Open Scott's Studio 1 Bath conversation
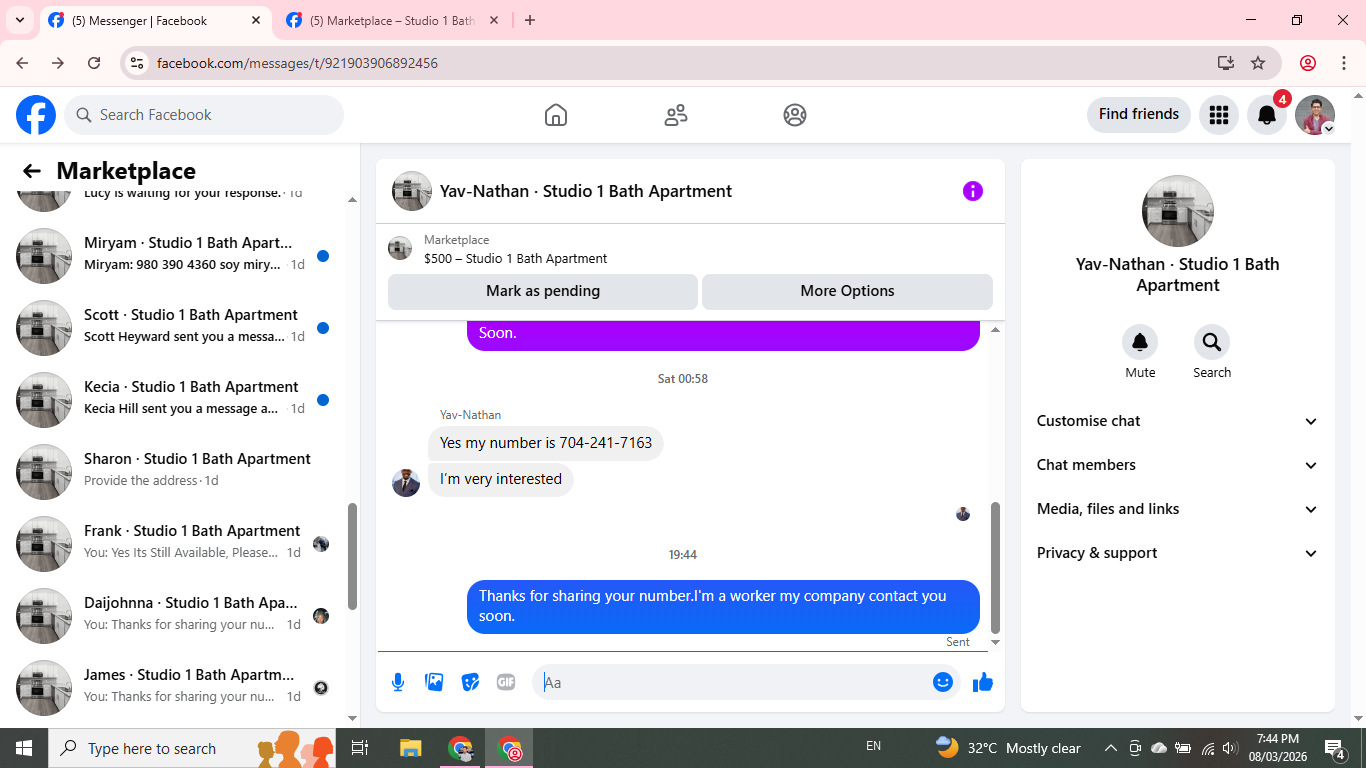 coord(176,328)
